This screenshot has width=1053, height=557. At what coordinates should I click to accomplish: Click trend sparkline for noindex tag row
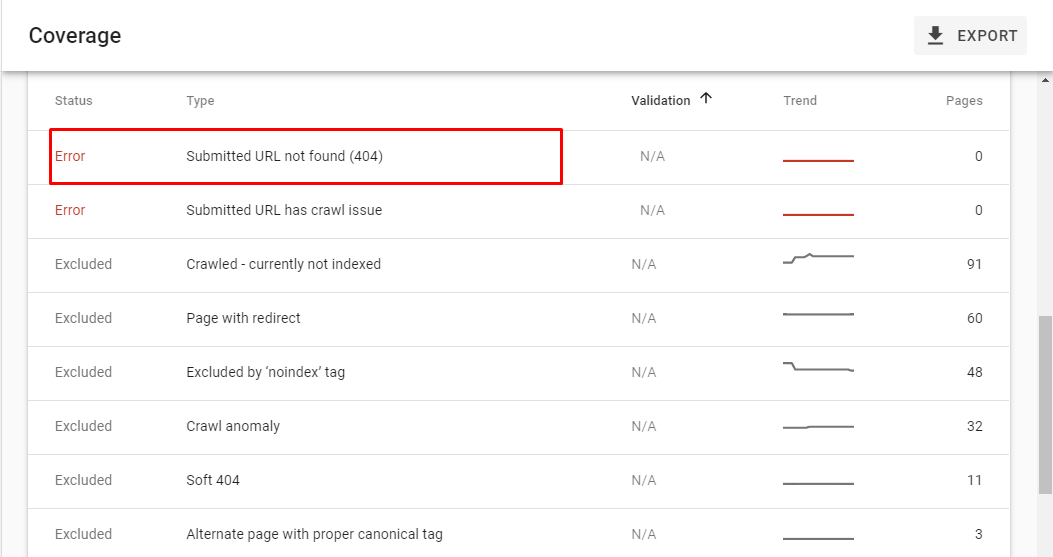click(x=818, y=367)
